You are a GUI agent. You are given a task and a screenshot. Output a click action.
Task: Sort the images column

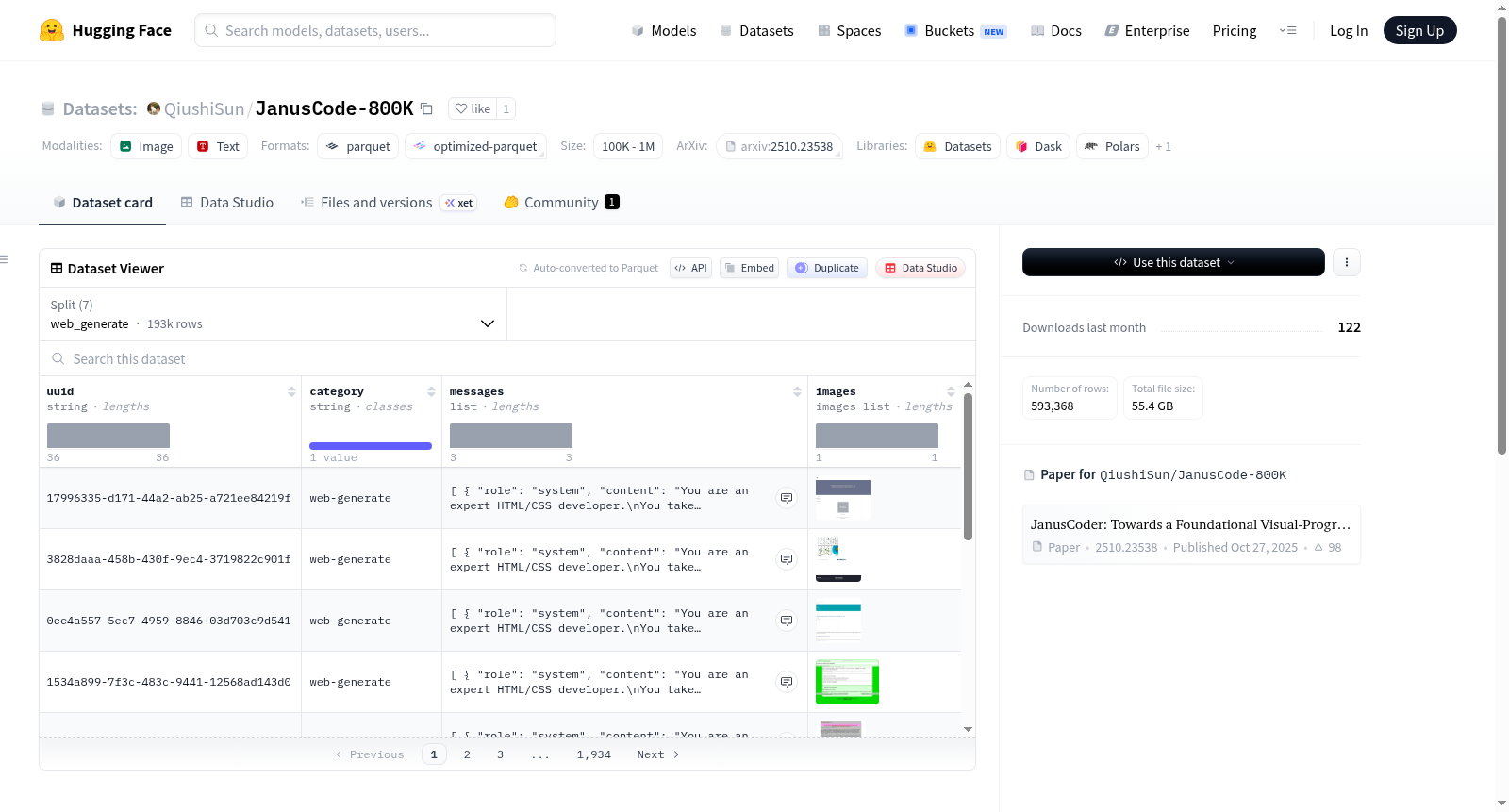[951, 391]
